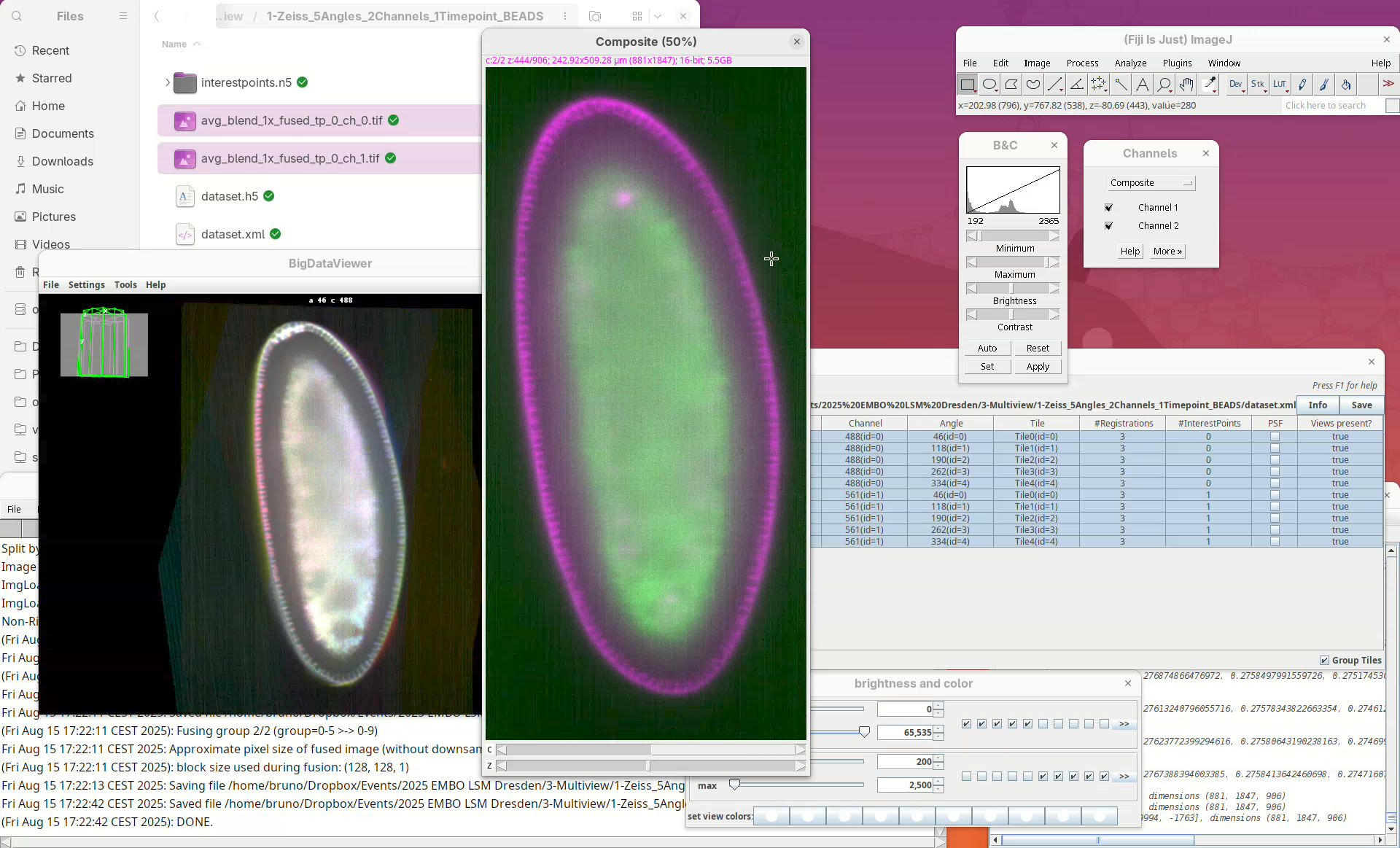This screenshot has height=848, width=1400.
Task: Open the Composite mode dropdown
Action: pyautogui.click(x=1151, y=183)
